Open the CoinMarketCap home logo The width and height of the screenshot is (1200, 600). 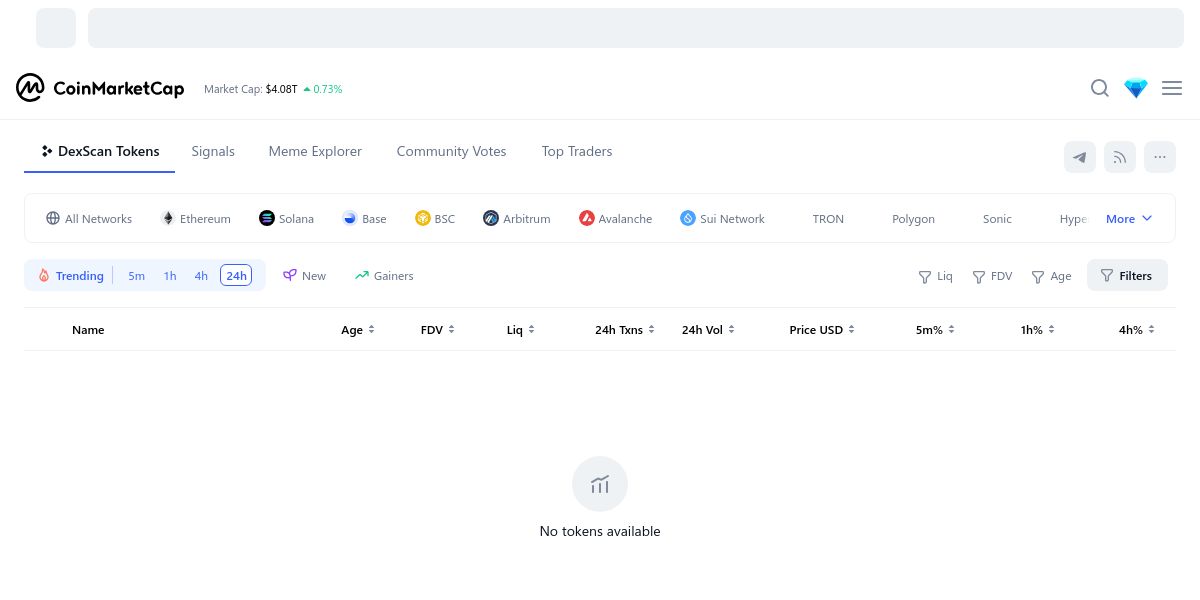[100, 88]
